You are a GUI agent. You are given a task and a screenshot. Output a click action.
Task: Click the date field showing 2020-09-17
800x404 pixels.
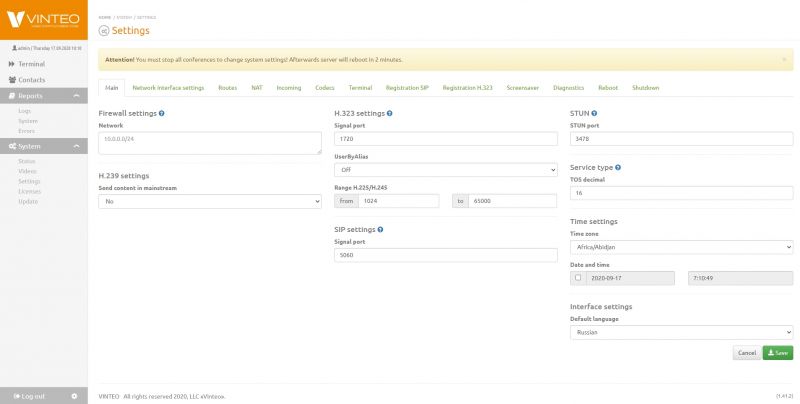tap(630, 279)
